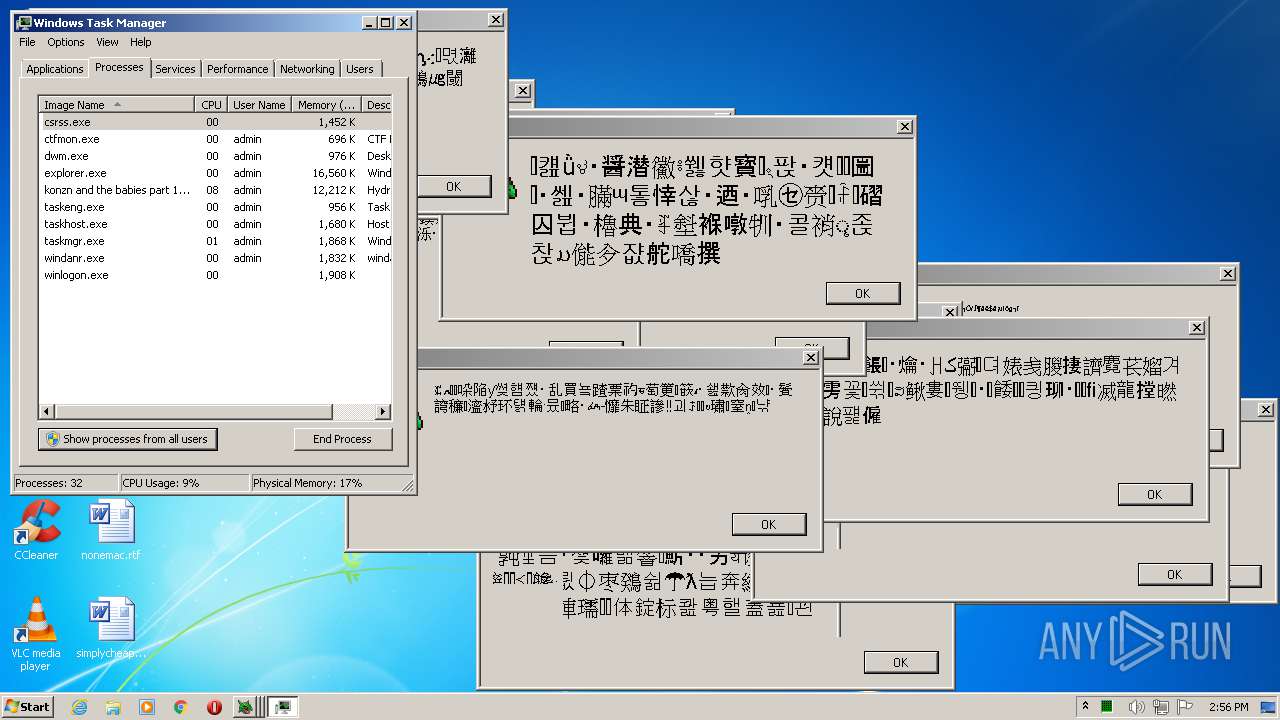Screen dimensions: 1280x720
Task: Click OK in the dialog behind Task Manager
Action: (453, 186)
